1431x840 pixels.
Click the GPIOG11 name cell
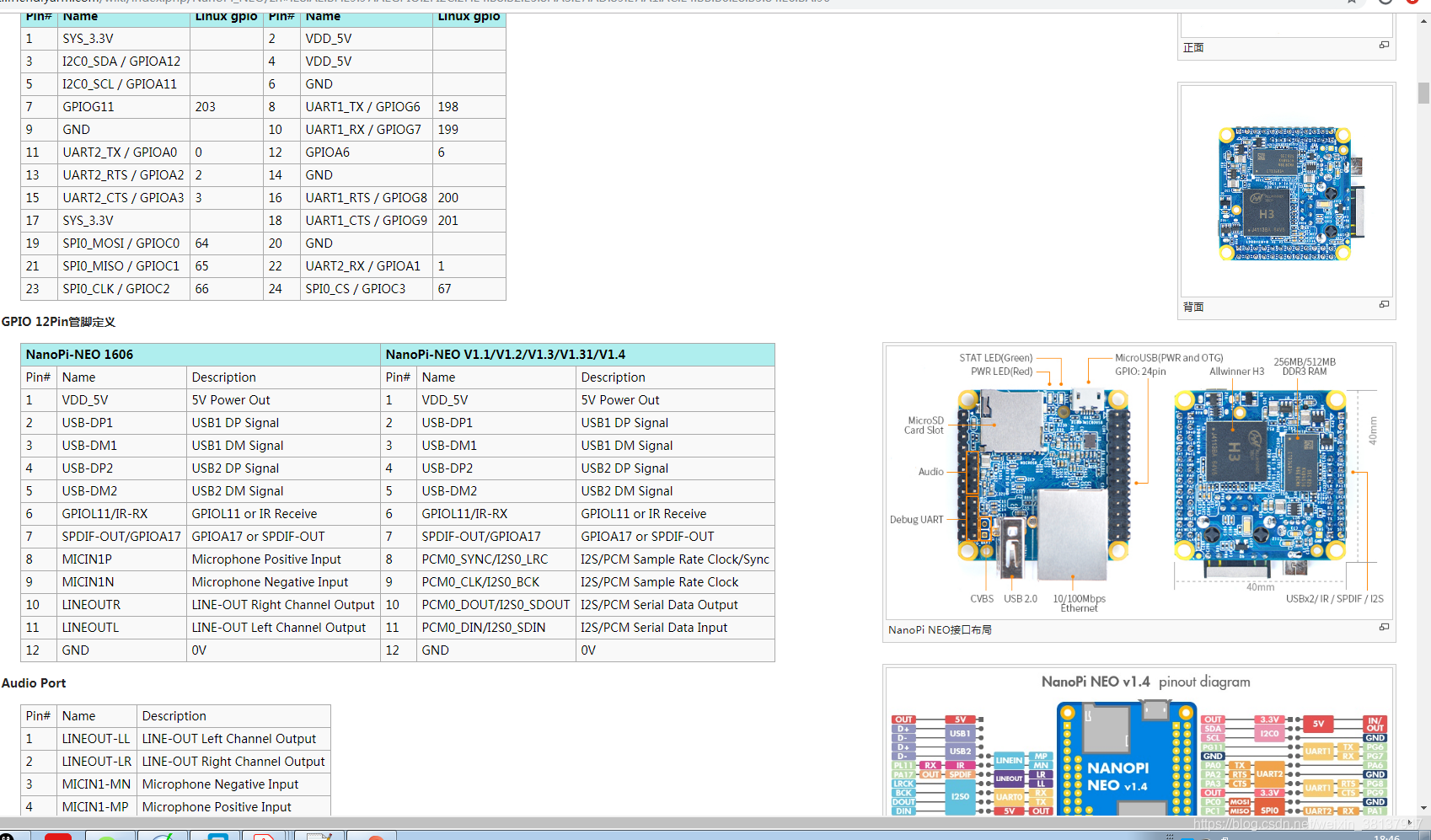pyautogui.click(x=123, y=107)
